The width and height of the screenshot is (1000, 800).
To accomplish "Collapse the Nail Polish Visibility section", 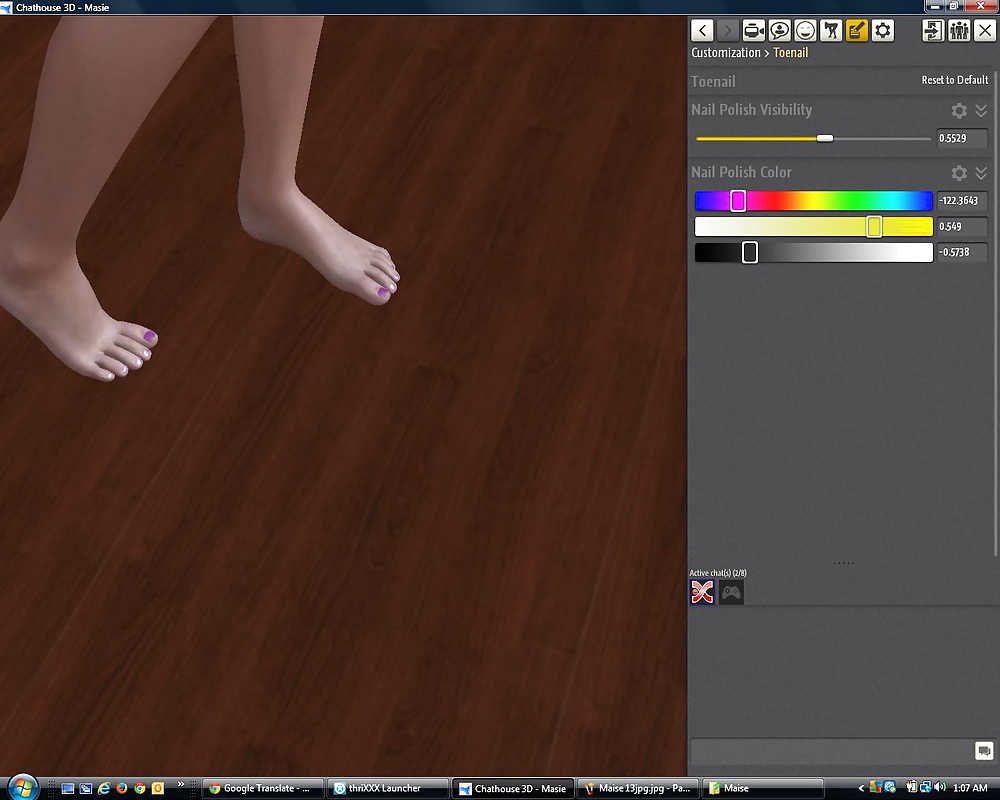I will coord(981,111).
